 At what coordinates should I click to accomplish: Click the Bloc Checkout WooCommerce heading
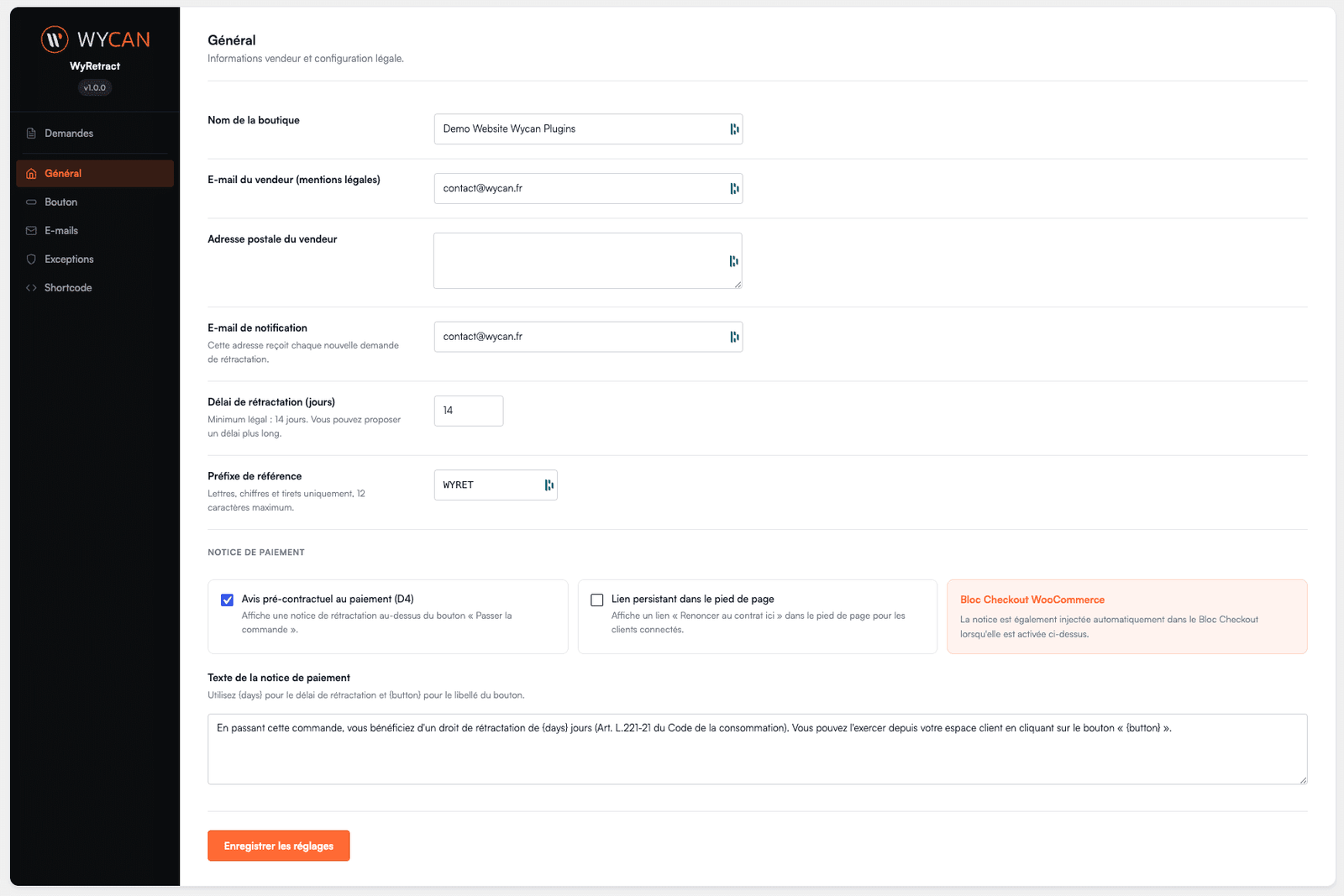click(1032, 600)
